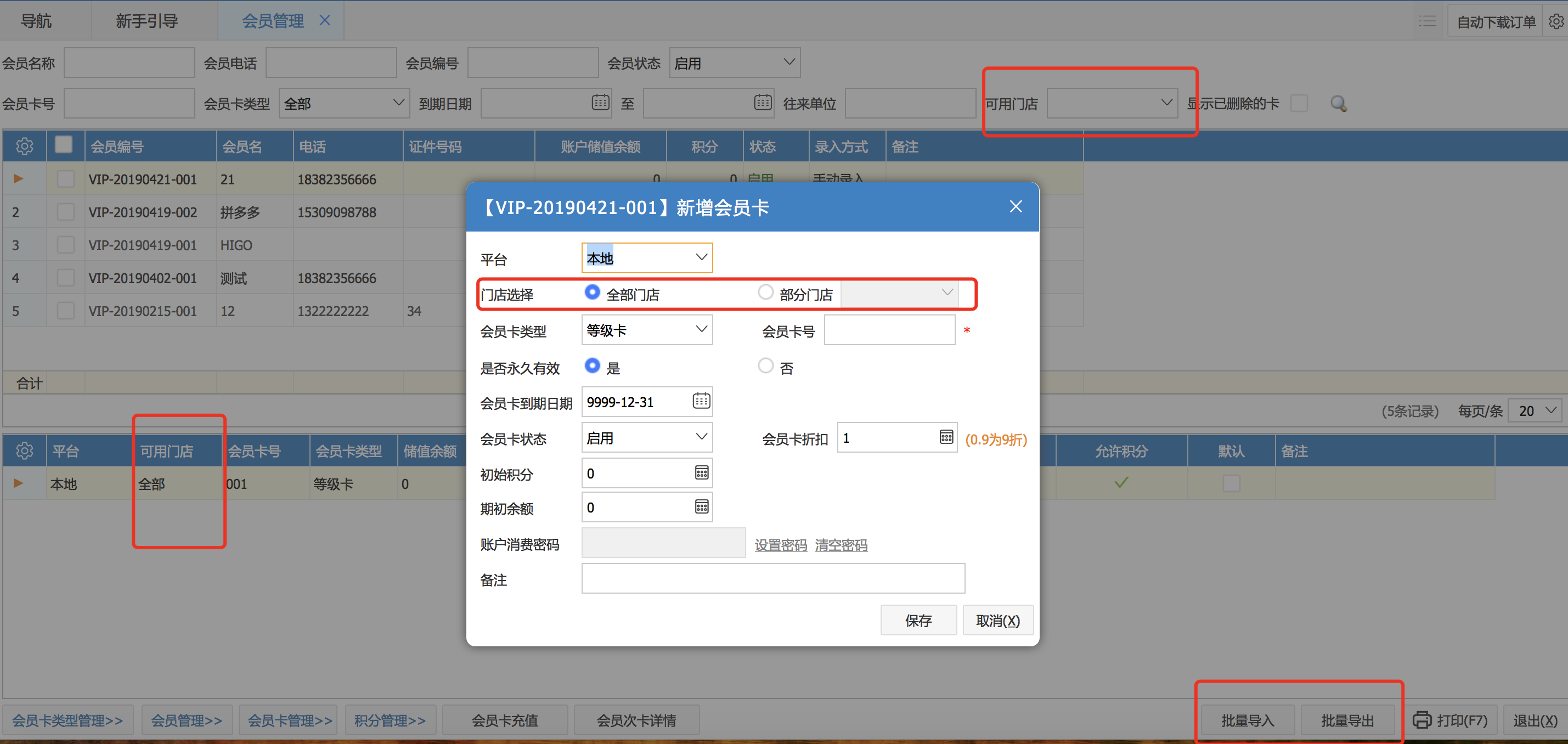Check row VIP-20190419-002 checkbox

(65, 212)
